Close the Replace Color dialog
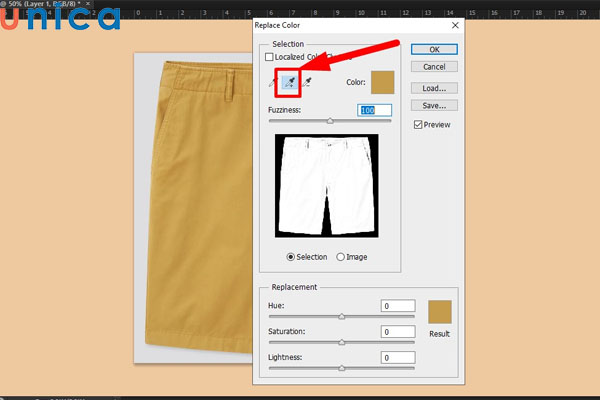Viewport: 600px width, 400px height. [455, 24]
